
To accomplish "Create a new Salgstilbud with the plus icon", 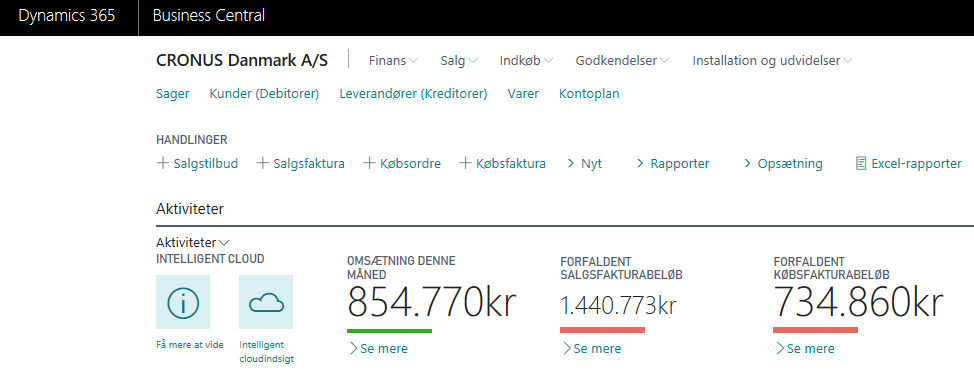I will (163, 163).
